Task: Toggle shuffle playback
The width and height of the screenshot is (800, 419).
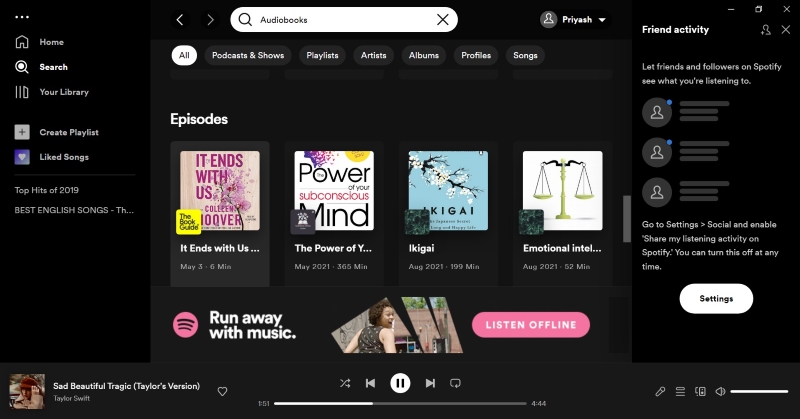Action: pyautogui.click(x=345, y=383)
